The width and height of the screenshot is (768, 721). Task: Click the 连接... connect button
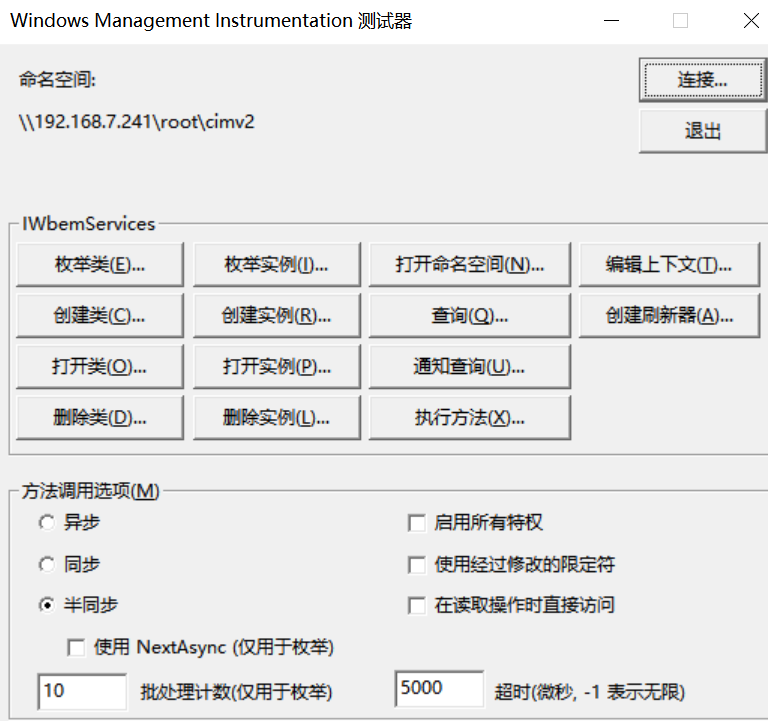[x=703, y=80]
